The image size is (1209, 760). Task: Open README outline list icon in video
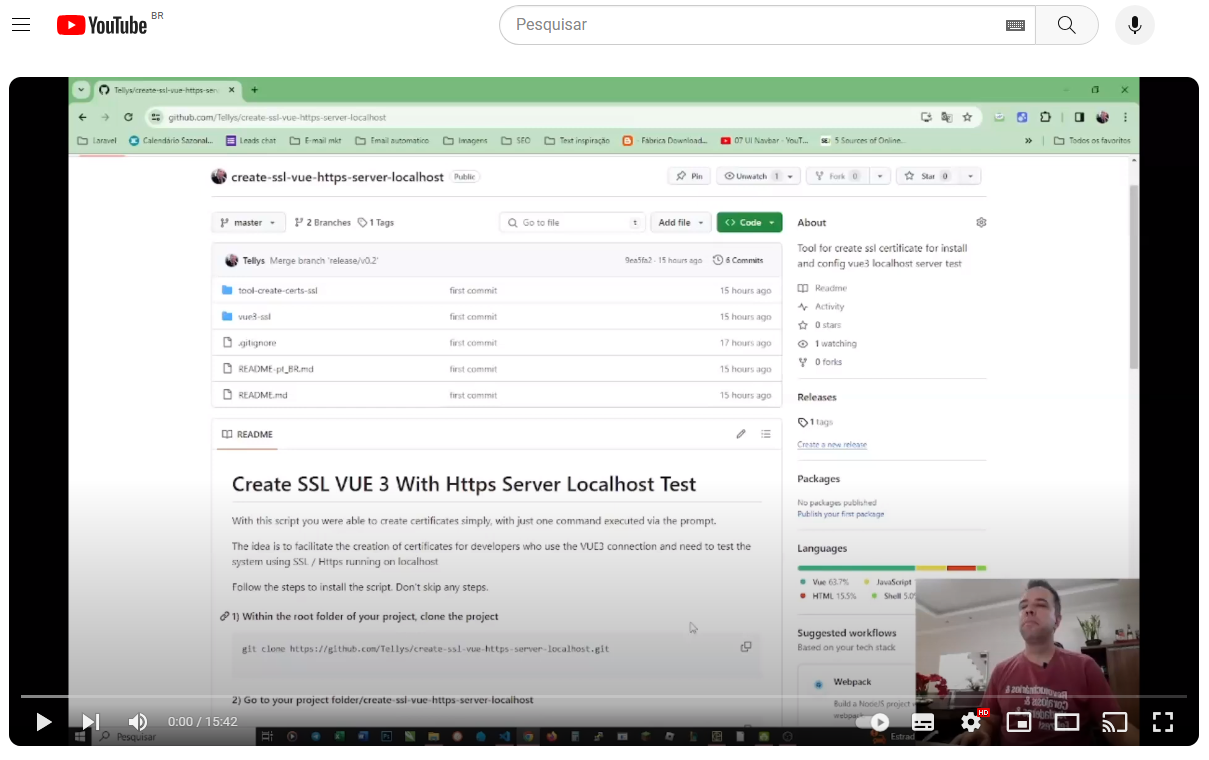[766, 434]
